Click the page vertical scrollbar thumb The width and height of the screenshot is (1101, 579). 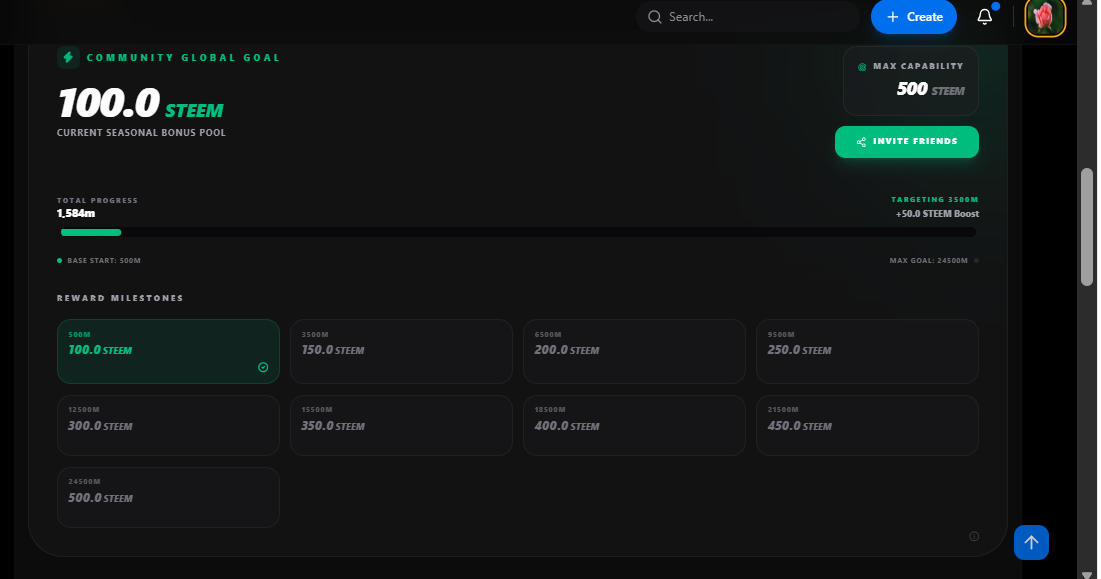[x=1087, y=227]
